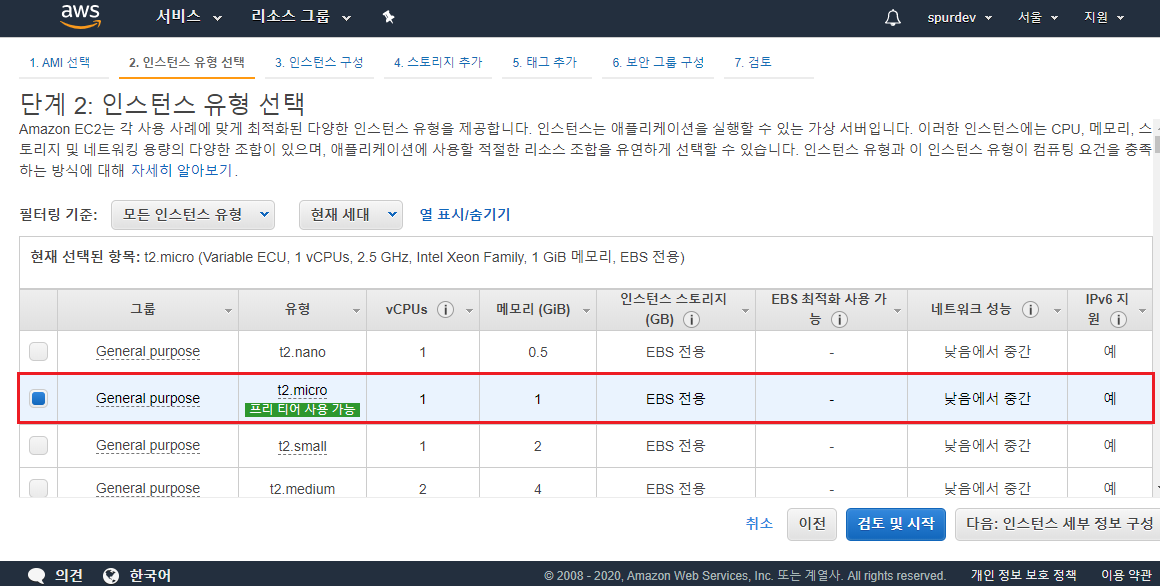Viewport: 1160px width, 586px height.
Task: Click the pin shortcut icon in navbar
Action: [x=388, y=17]
